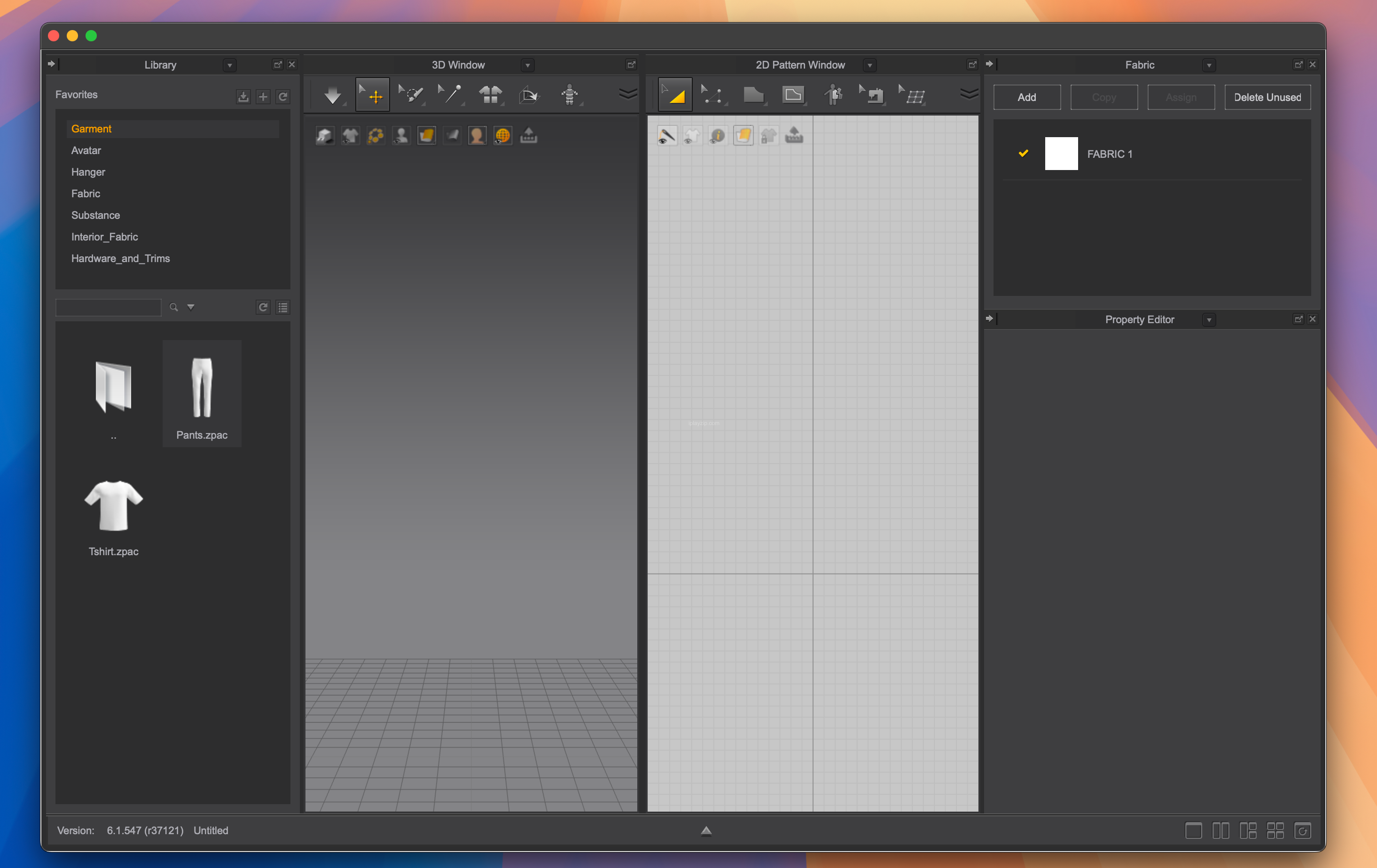1377x868 pixels.
Task: Toggle the 2D texture surface display
Action: (743, 135)
